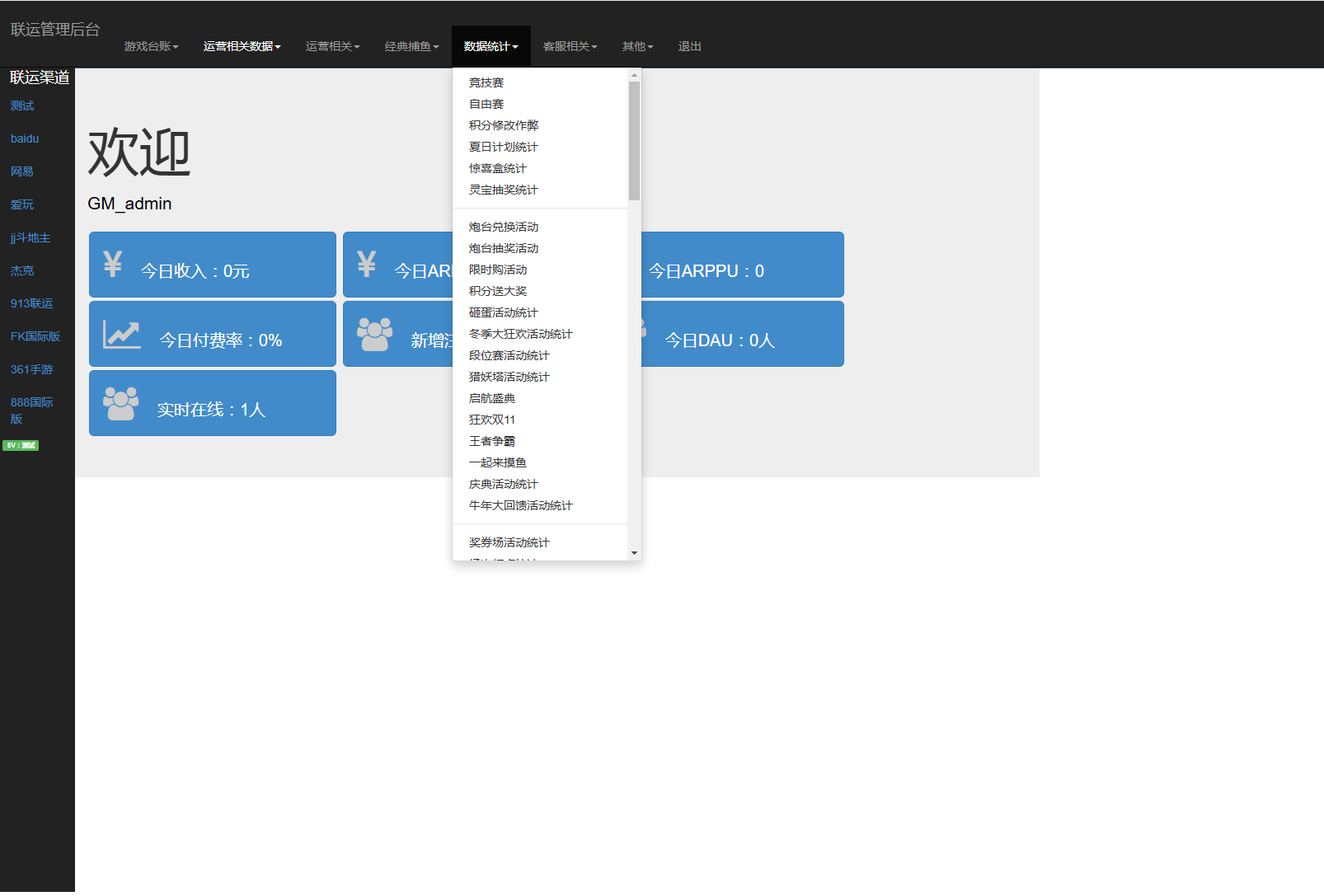Viewport: 1324px width, 896px height.
Task: Click 实时在线：1人 text
Action: pos(212,410)
